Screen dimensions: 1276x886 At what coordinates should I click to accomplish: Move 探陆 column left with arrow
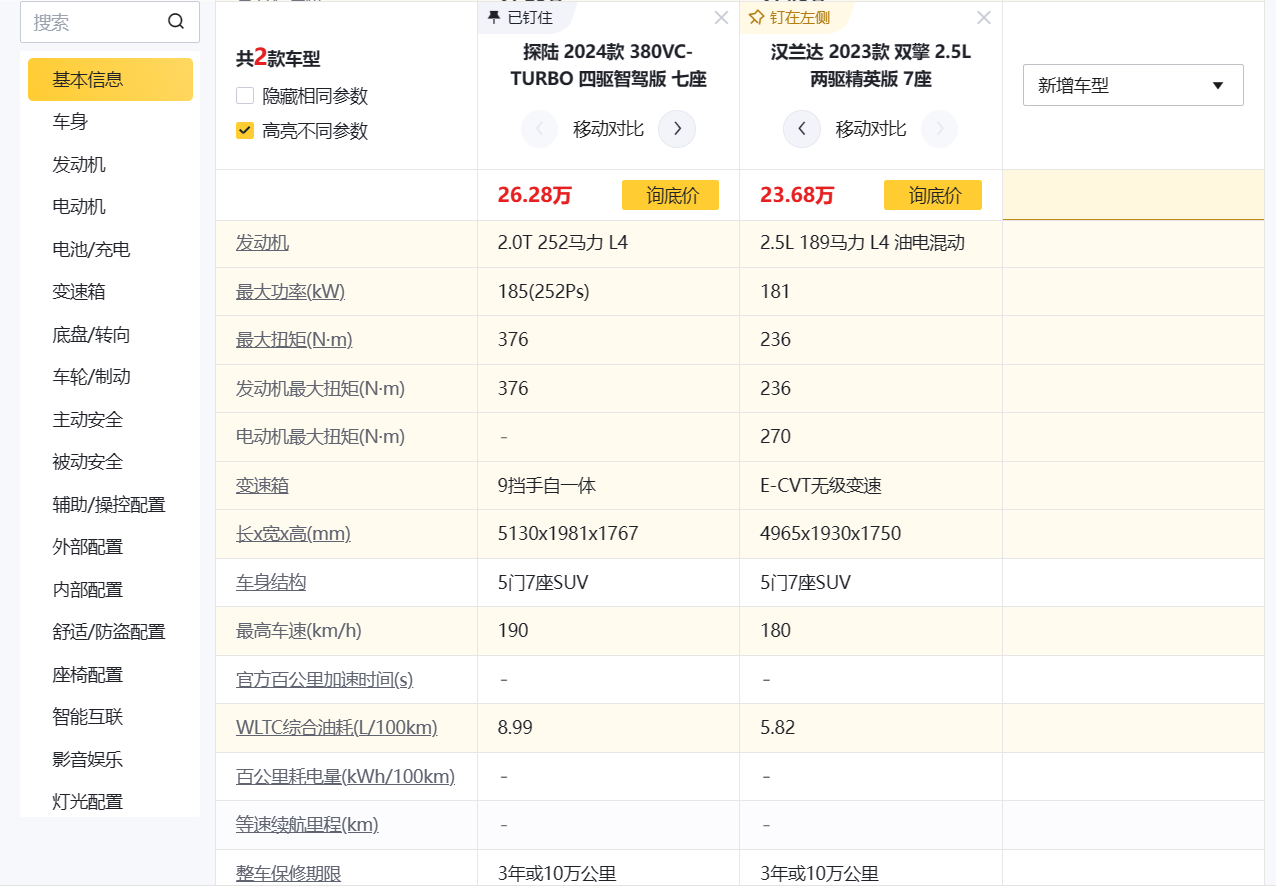click(x=540, y=129)
